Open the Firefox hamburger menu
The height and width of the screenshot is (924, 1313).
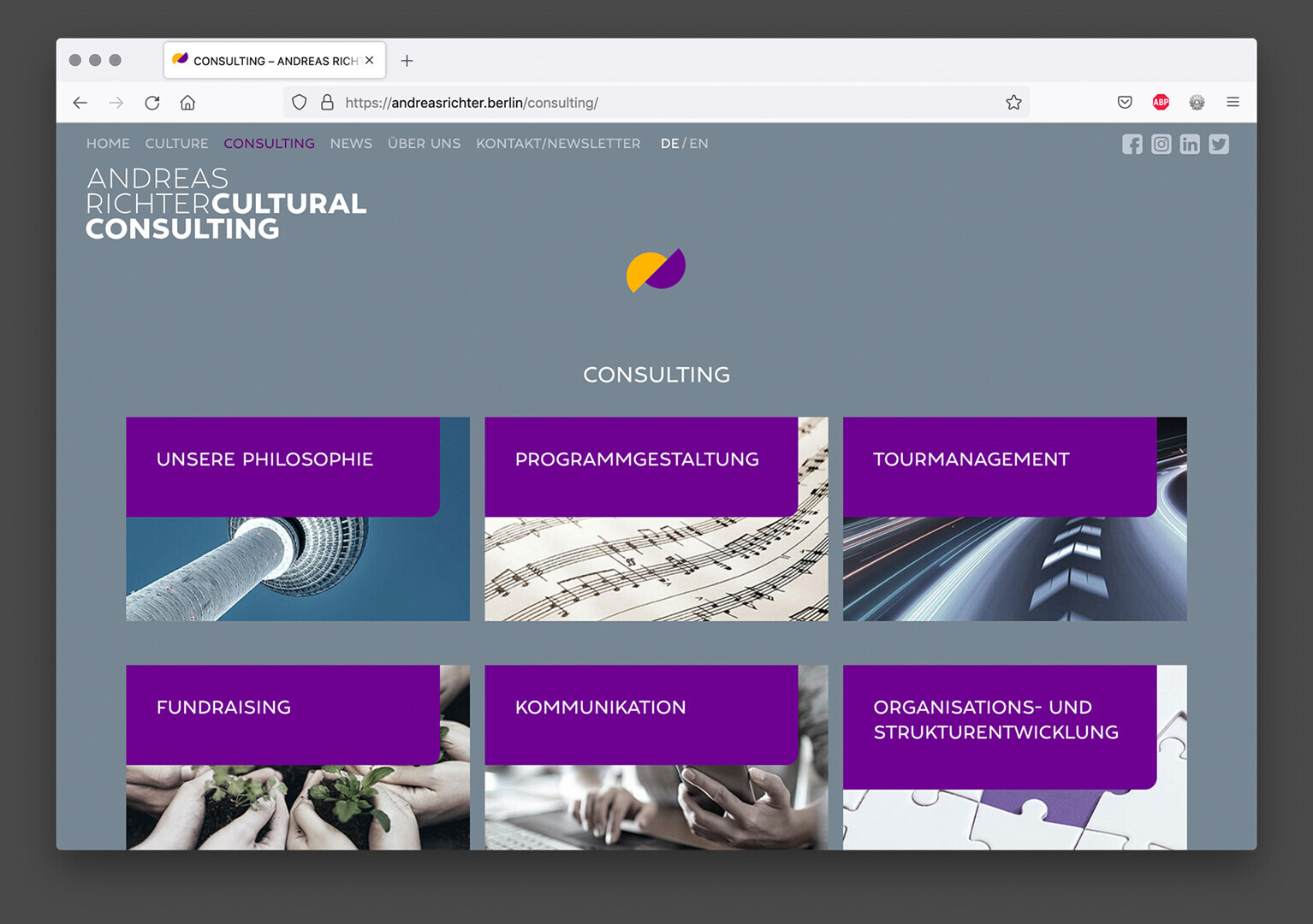pos(1233,103)
